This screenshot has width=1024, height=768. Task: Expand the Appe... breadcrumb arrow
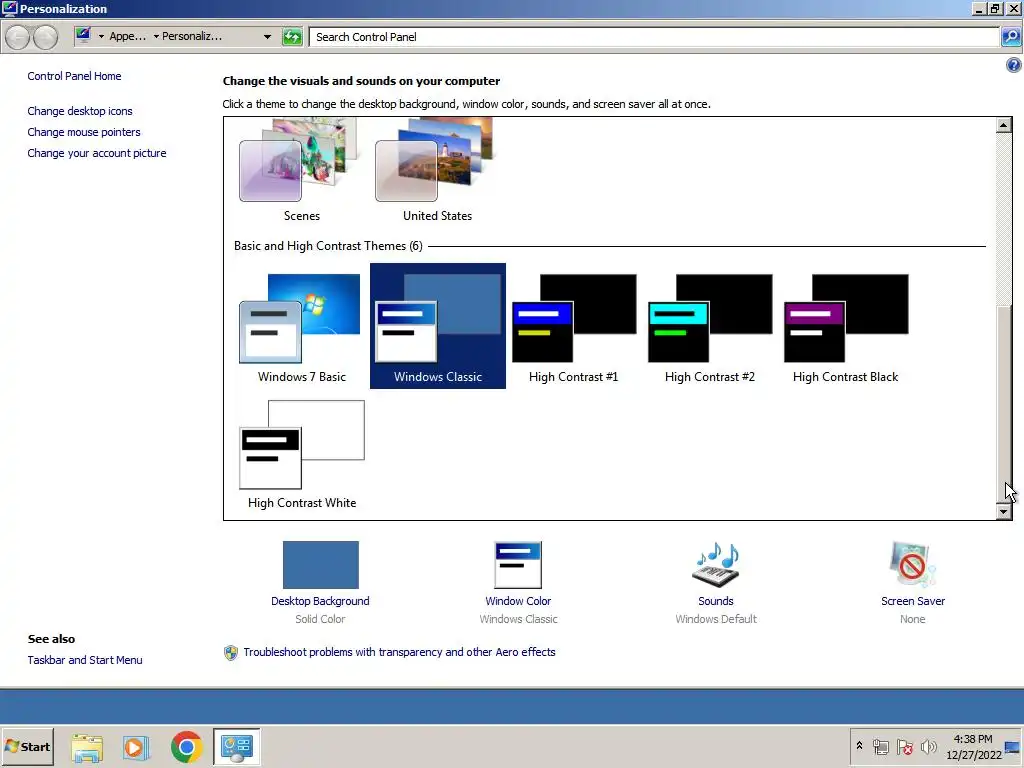(x=101, y=37)
